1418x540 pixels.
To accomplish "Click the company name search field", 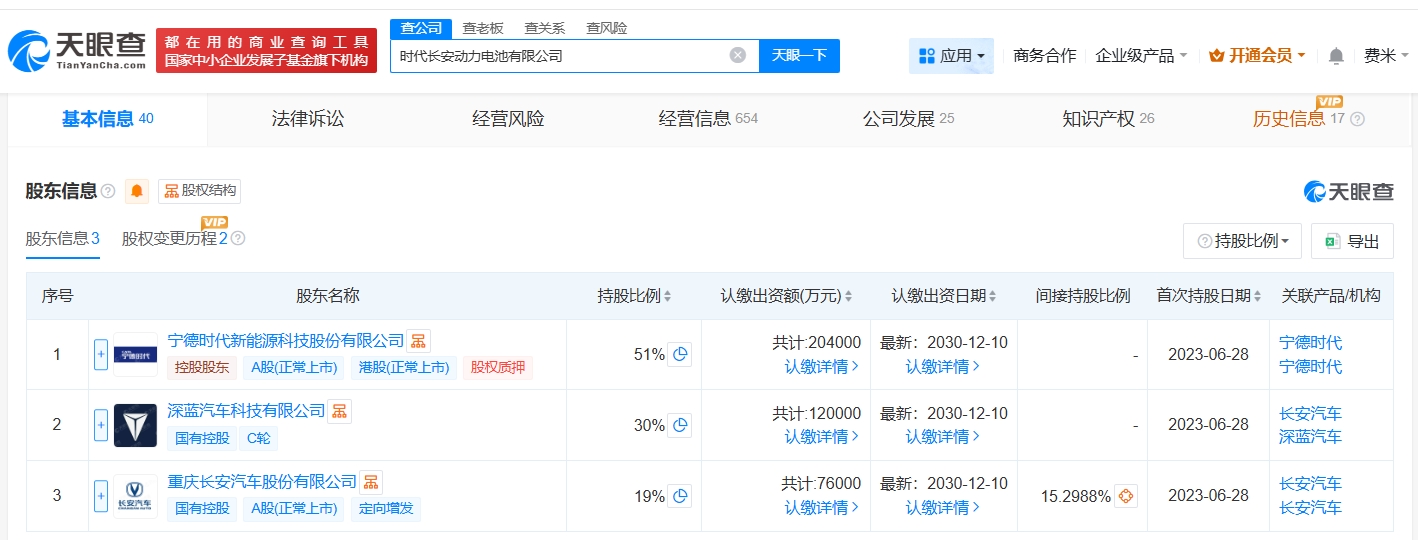I will pos(560,56).
